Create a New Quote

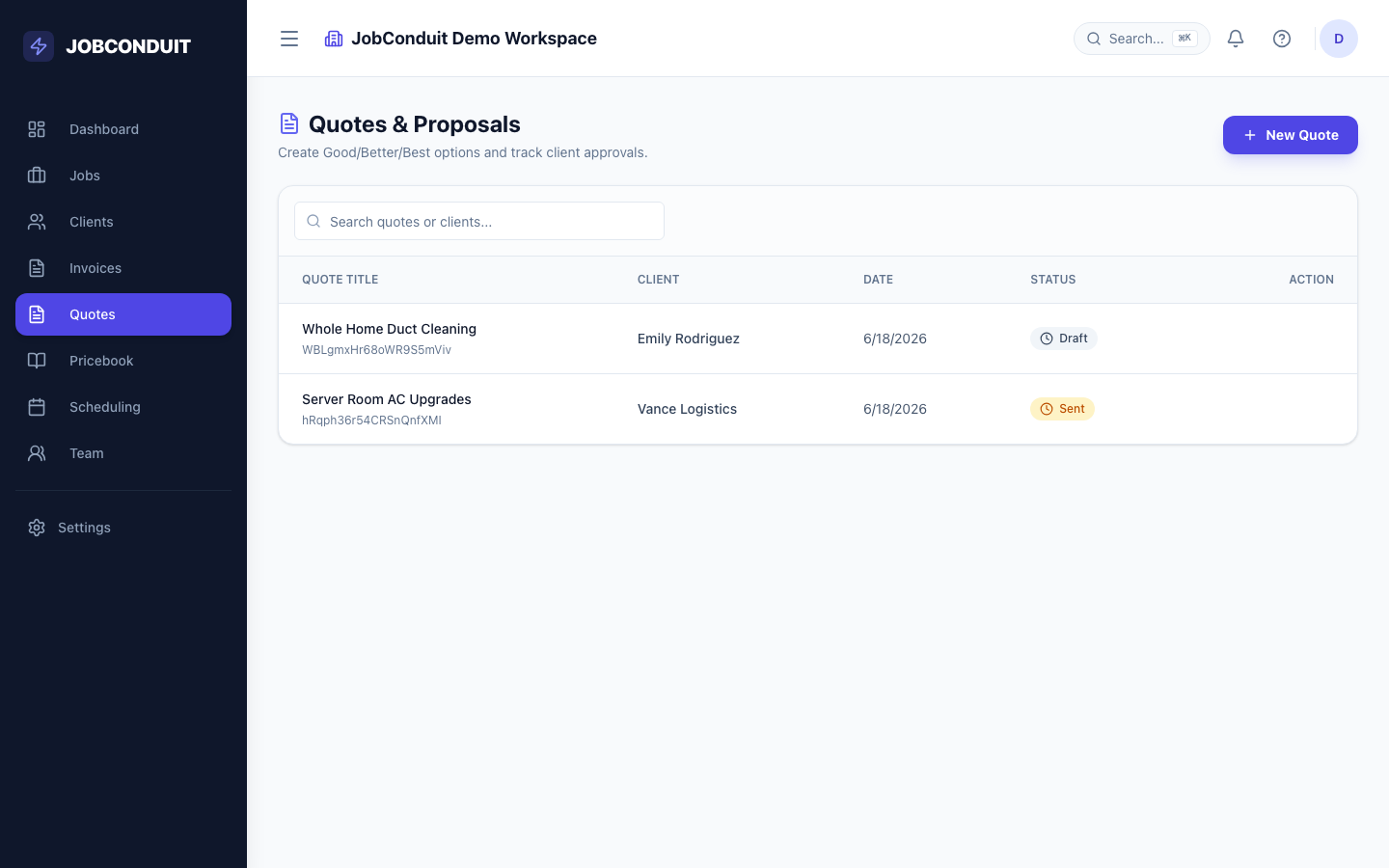click(1291, 135)
